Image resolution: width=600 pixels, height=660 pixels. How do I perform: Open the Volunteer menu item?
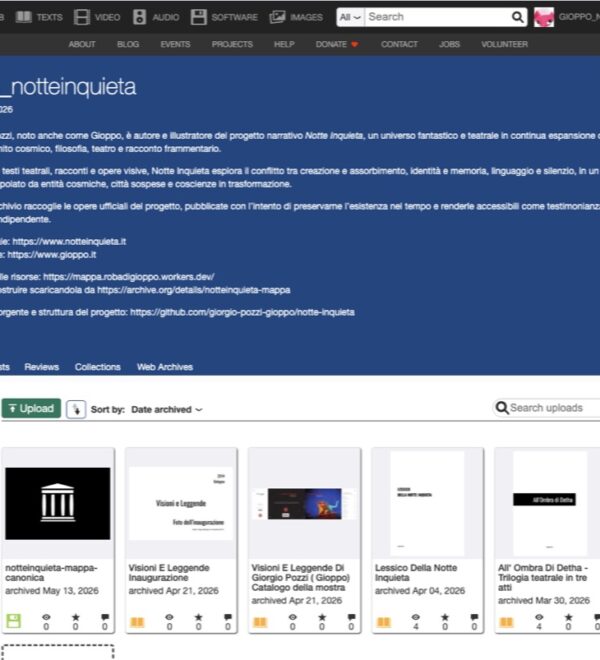(504, 44)
